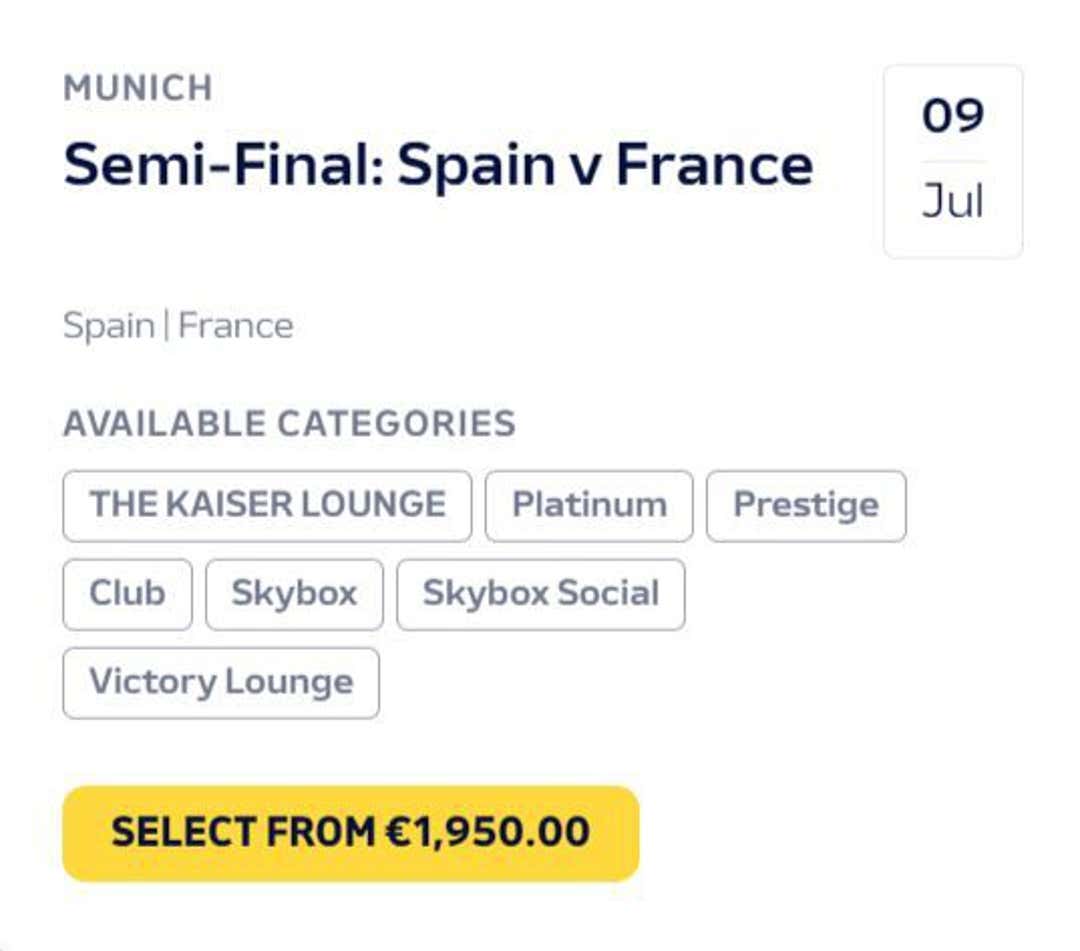Click France in the grey teams subtitle
This screenshot has width=1080, height=951.
236,326
